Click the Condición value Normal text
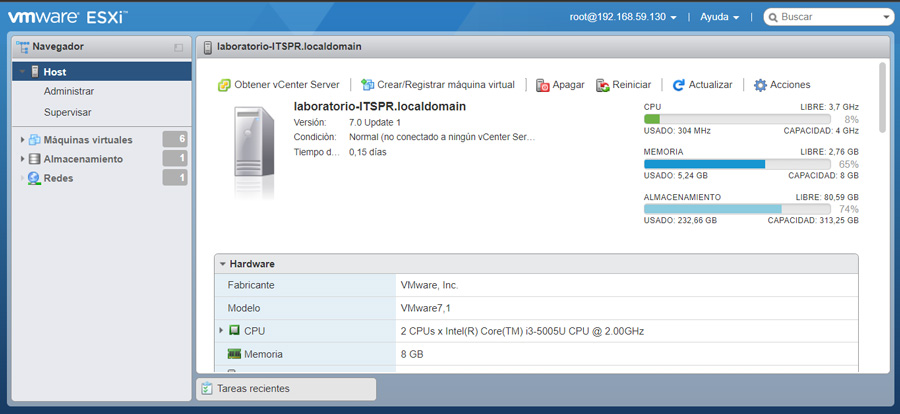Screen dimensions: 900x414 click(442, 137)
